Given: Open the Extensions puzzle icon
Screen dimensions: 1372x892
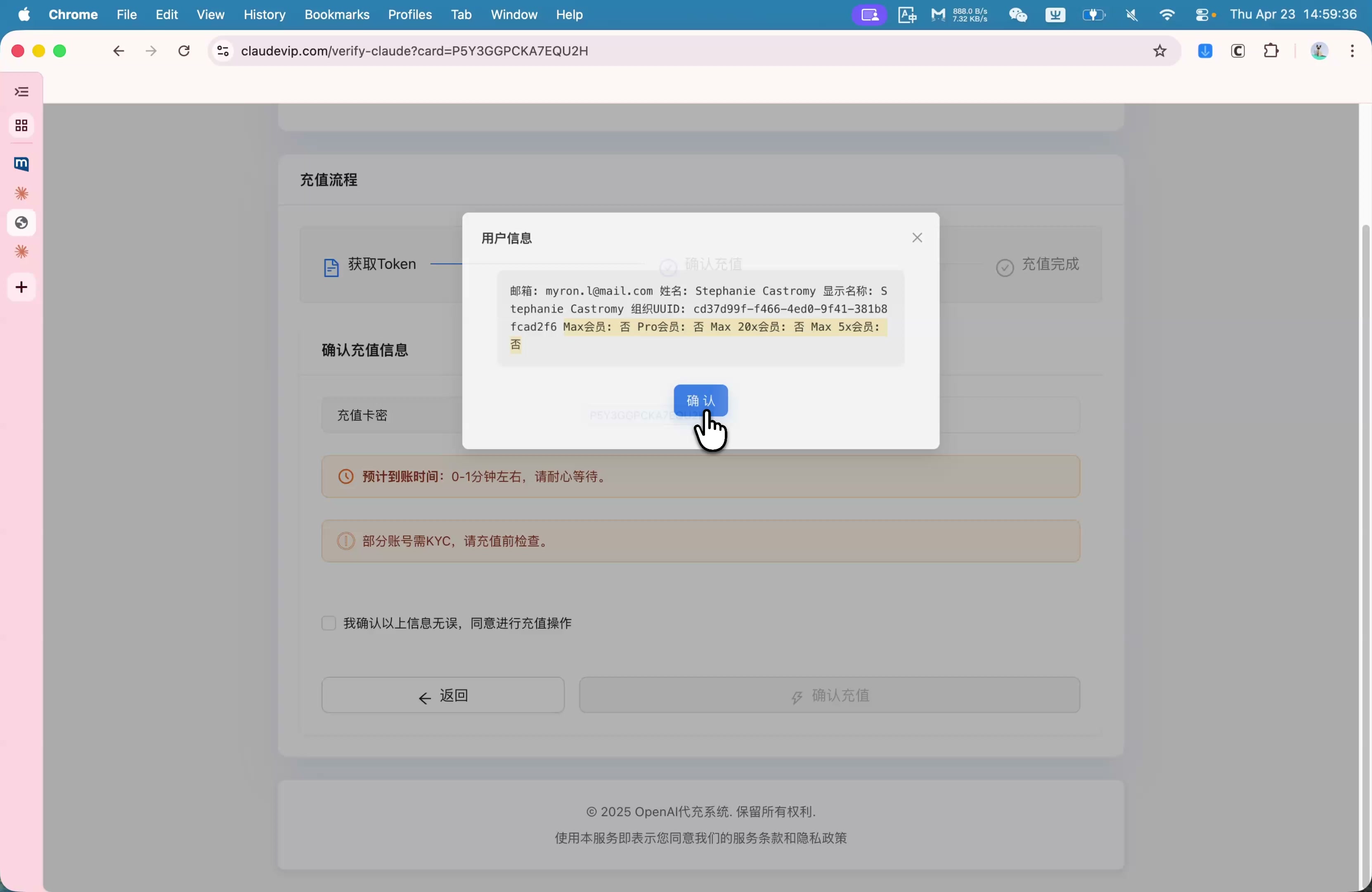Looking at the screenshot, I should (x=1270, y=51).
